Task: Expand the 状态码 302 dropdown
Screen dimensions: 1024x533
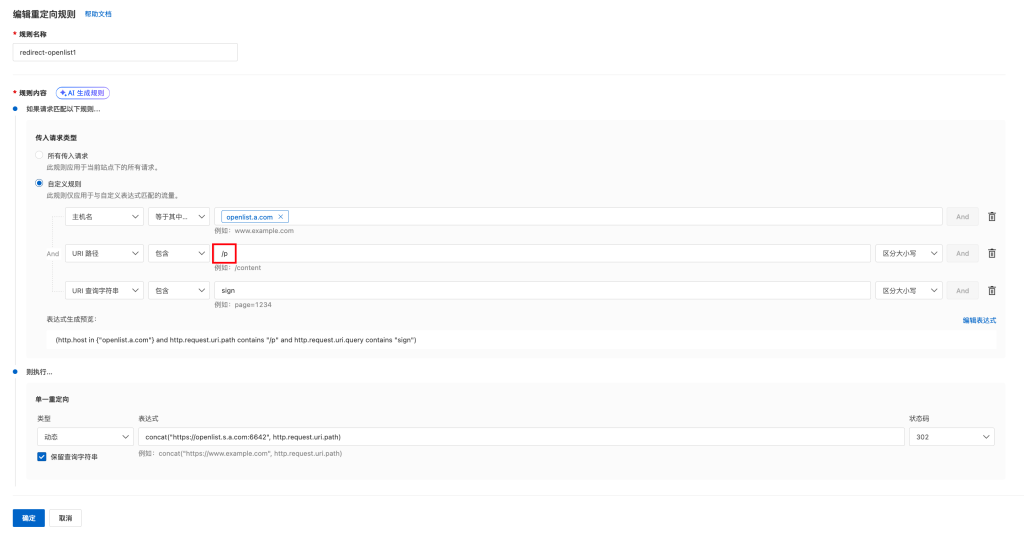Action: click(x=950, y=436)
